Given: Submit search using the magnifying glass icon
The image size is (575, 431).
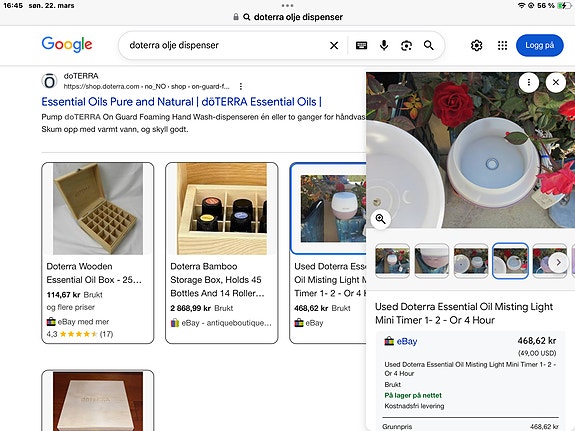Looking at the screenshot, I should [x=429, y=45].
